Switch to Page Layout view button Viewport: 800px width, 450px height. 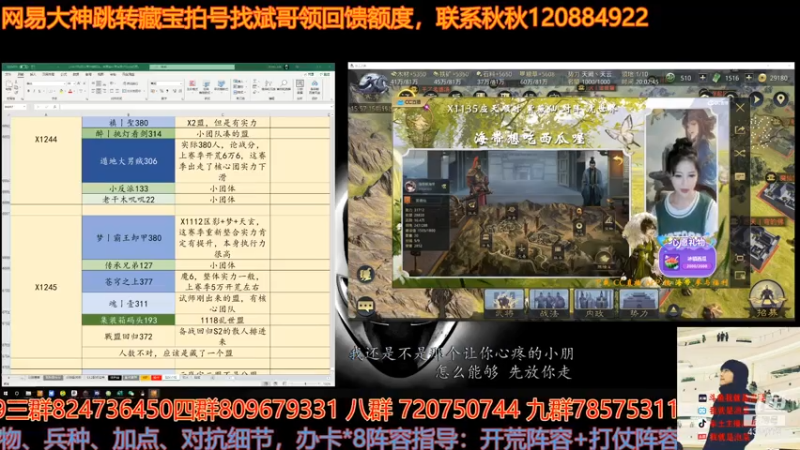click(x=276, y=384)
